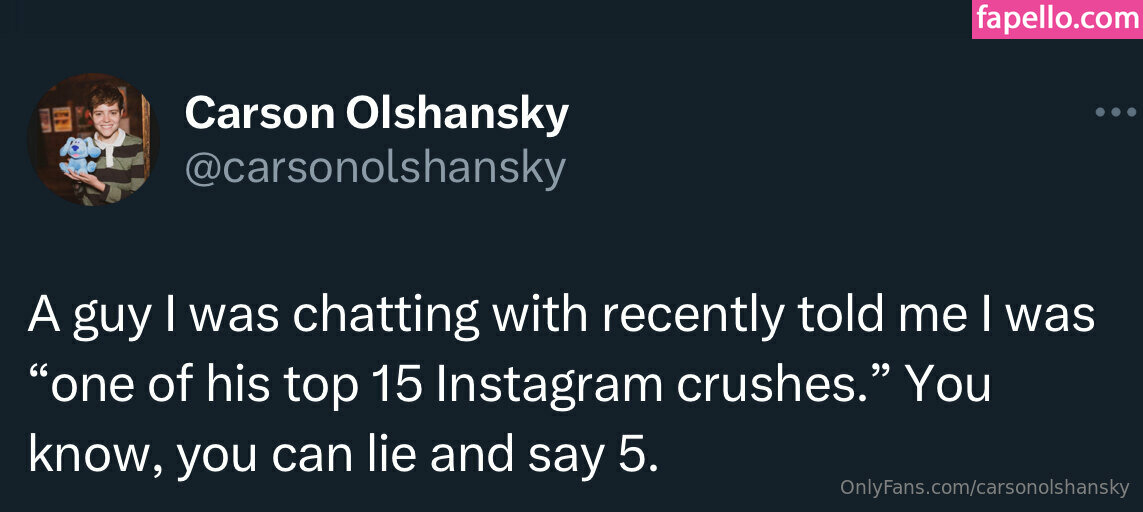1143x512 pixels.
Task: Open the three-dot more options menu
Action: tap(1116, 112)
